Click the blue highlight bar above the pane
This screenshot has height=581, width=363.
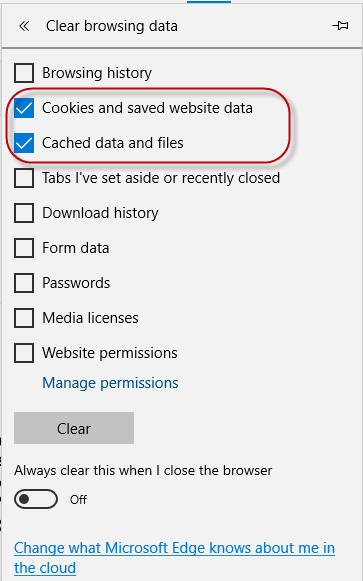(209, 2)
